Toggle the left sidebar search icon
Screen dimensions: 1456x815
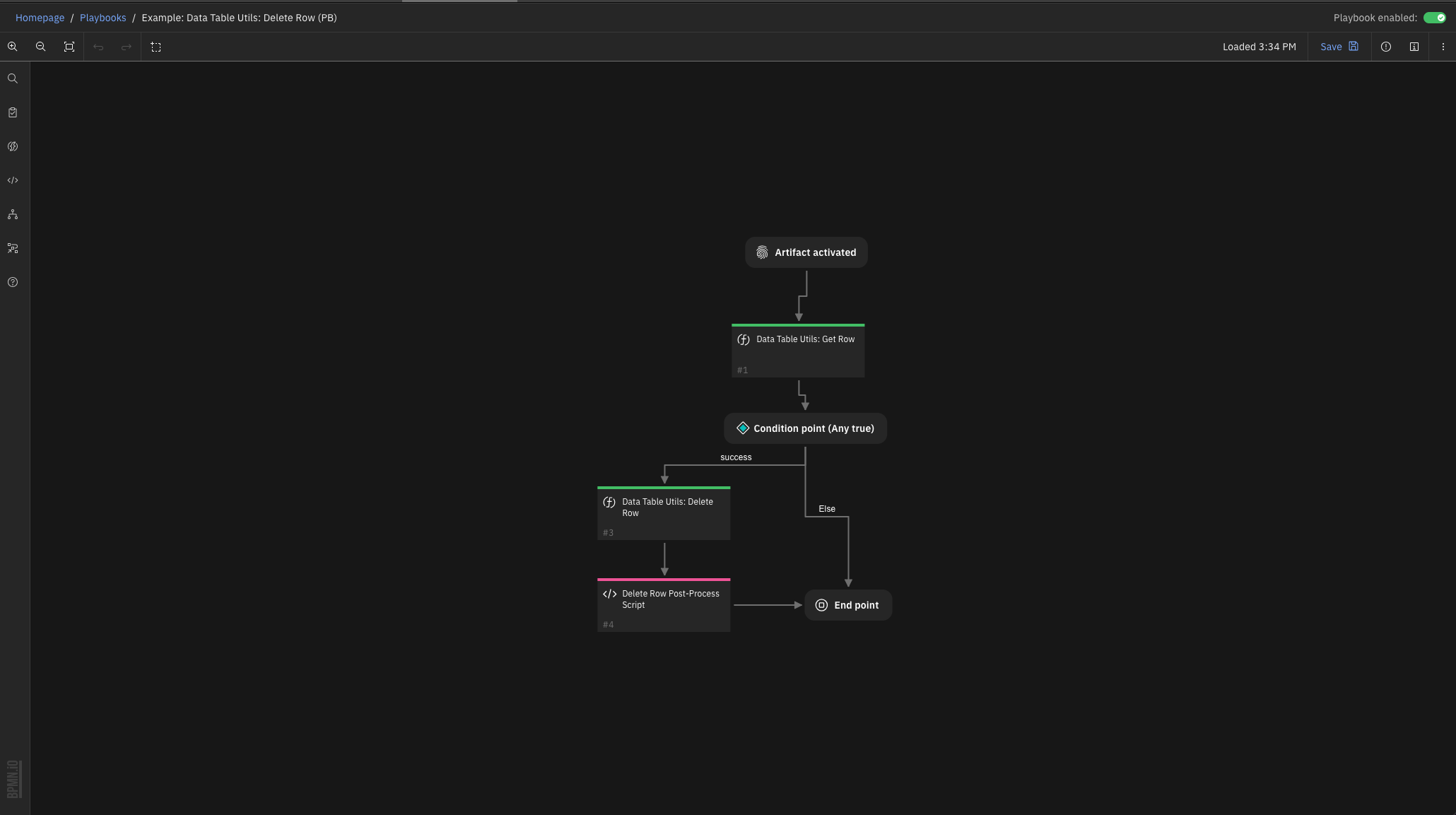tap(12, 78)
